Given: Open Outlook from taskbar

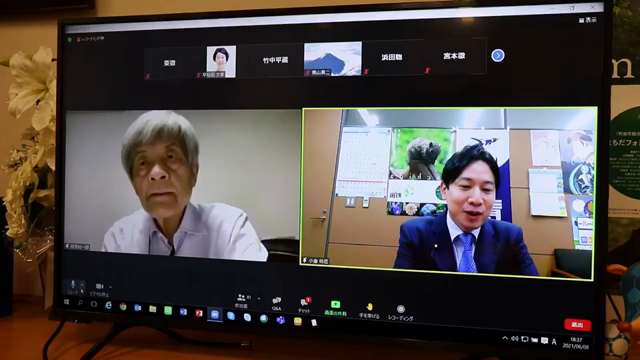Looking at the screenshot, I should (x=138, y=308).
